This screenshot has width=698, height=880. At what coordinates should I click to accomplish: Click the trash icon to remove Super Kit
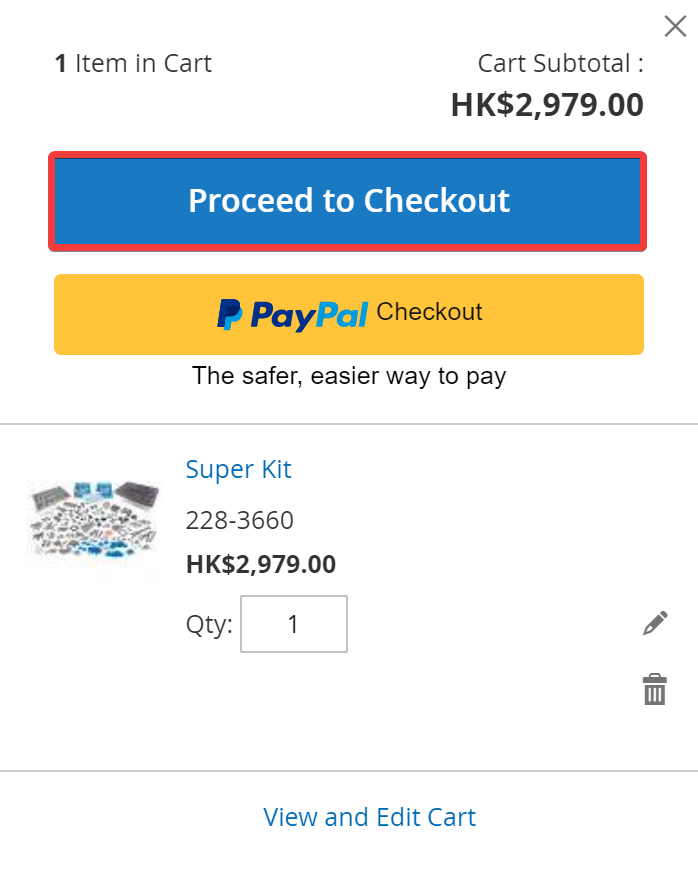[654, 688]
